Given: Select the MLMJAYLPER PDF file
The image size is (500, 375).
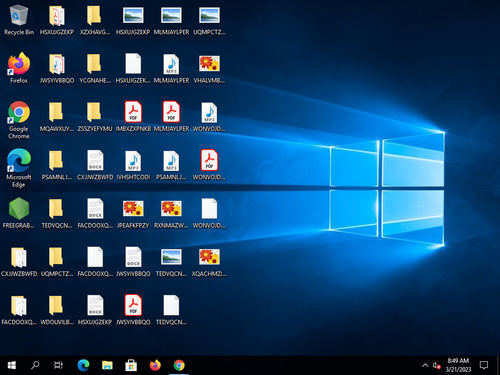Looking at the screenshot, I should pyautogui.click(x=171, y=117).
